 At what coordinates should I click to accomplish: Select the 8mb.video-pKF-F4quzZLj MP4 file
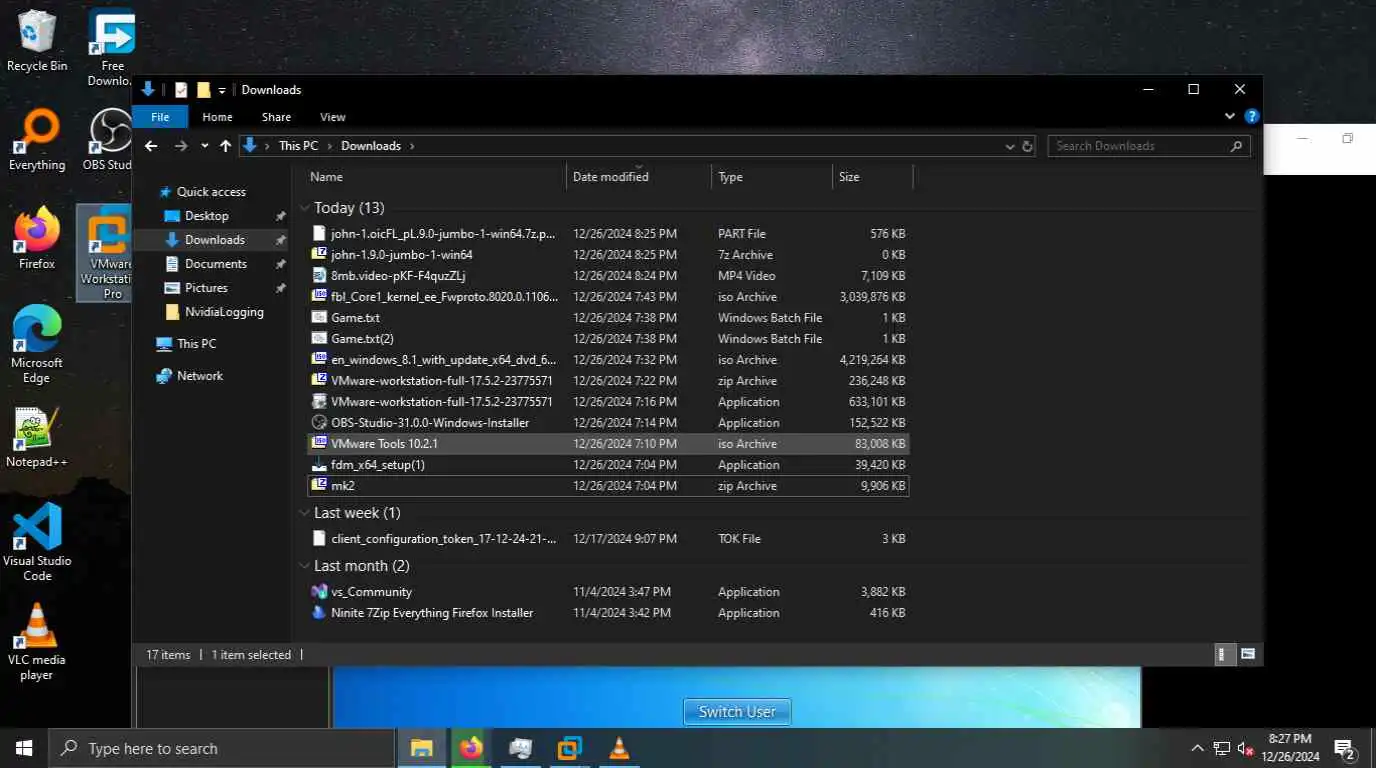point(608,276)
